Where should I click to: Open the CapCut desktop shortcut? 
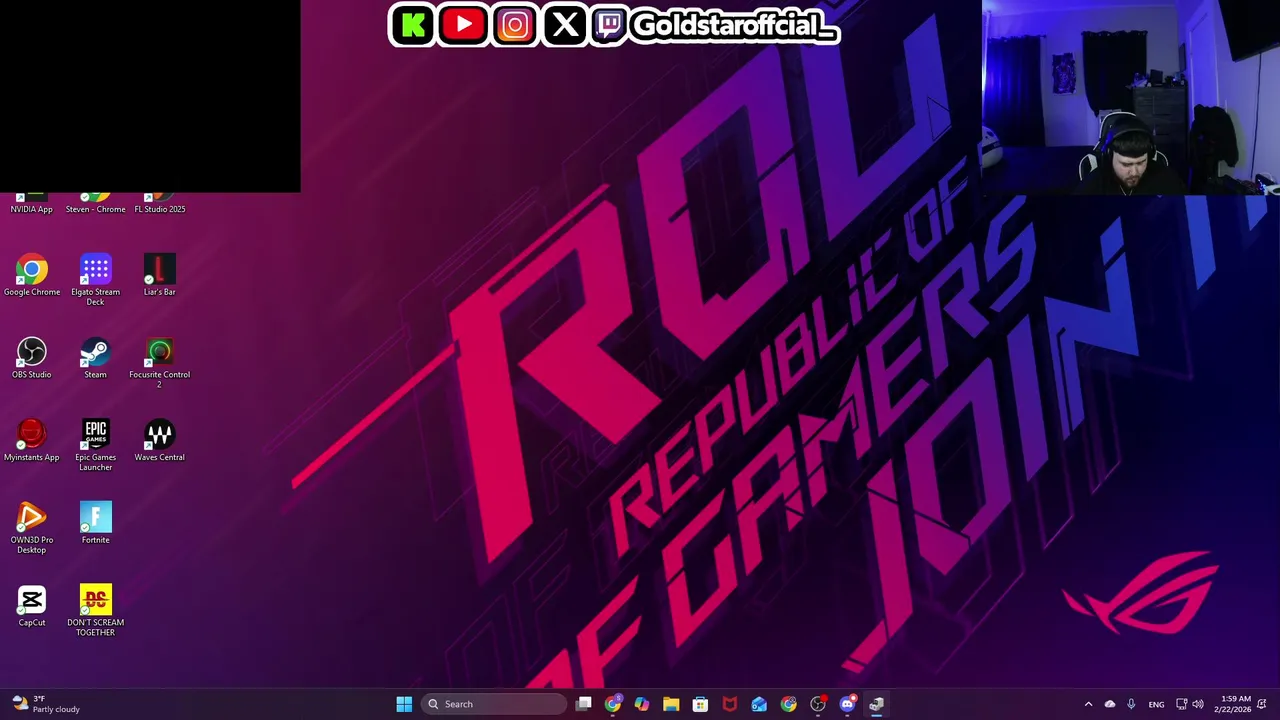tap(32, 606)
